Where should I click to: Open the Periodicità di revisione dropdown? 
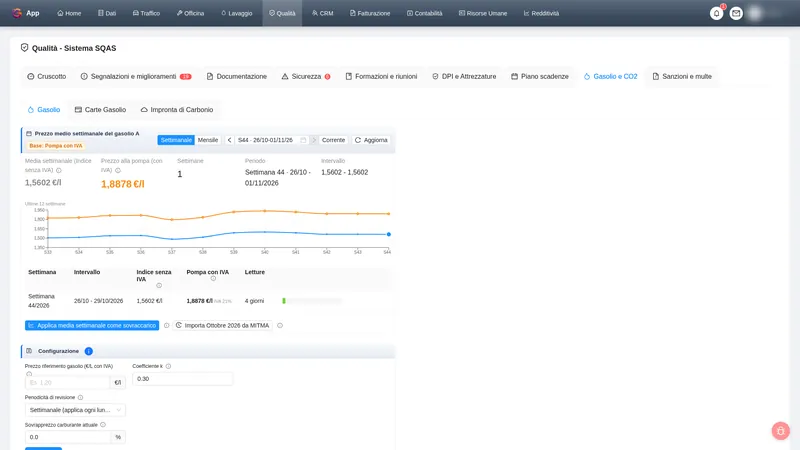(75, 410)
